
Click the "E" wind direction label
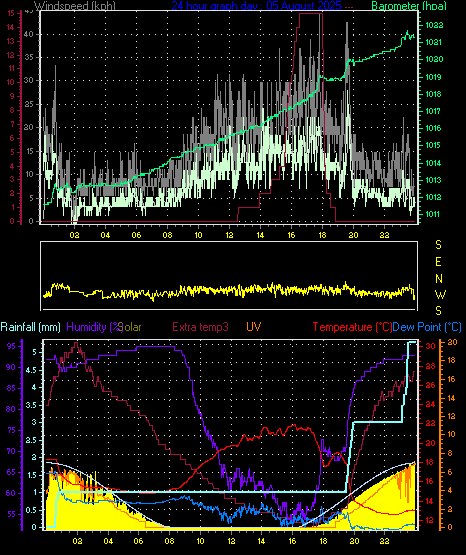click(438, 262)
